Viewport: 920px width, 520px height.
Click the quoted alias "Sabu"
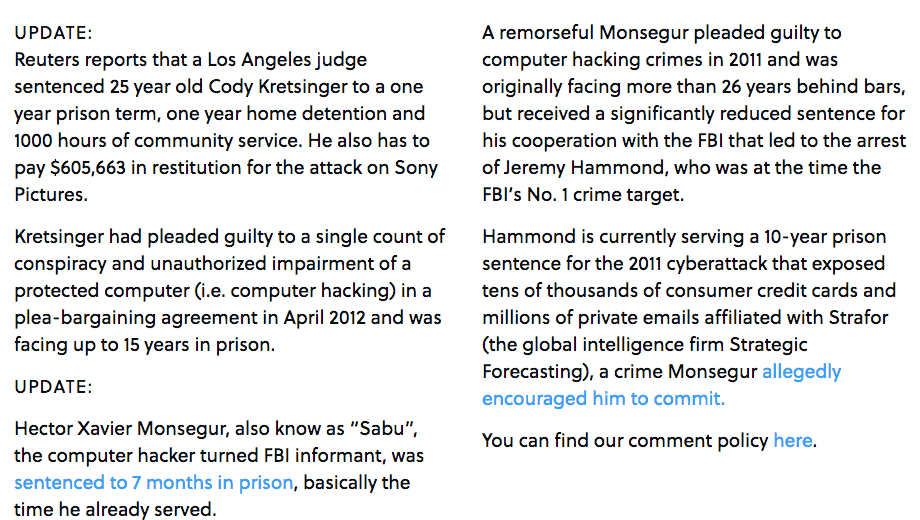[383, 428]
